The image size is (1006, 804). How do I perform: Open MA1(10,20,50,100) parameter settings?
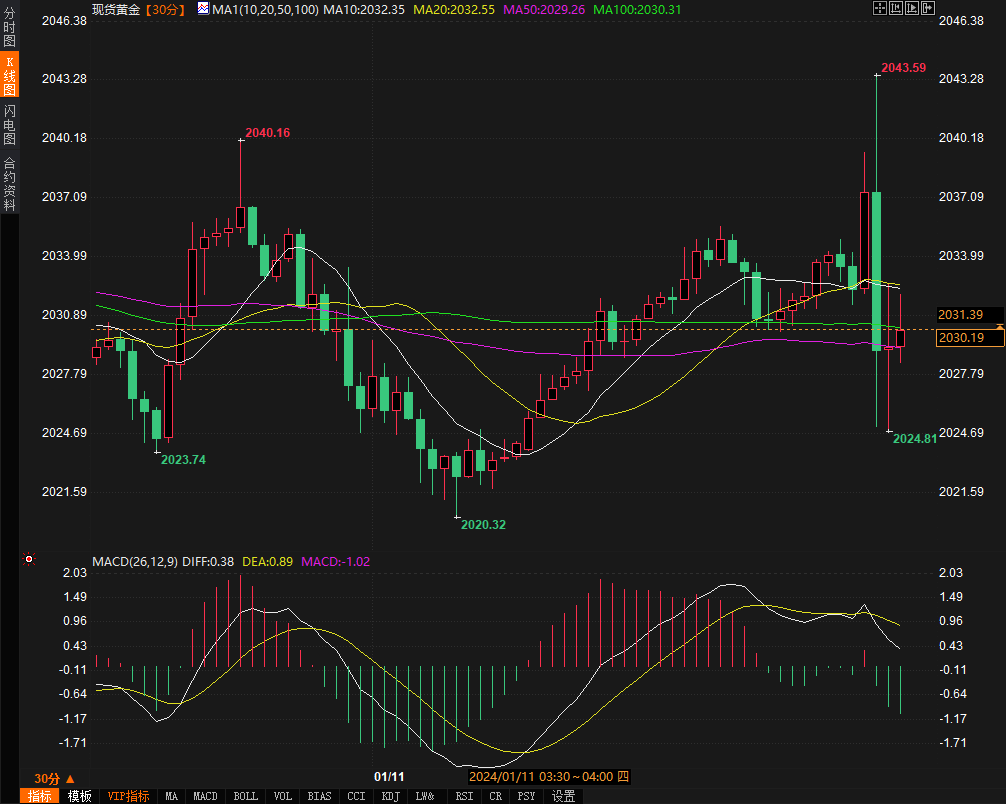pyautogui.click(x=266, y=9)
